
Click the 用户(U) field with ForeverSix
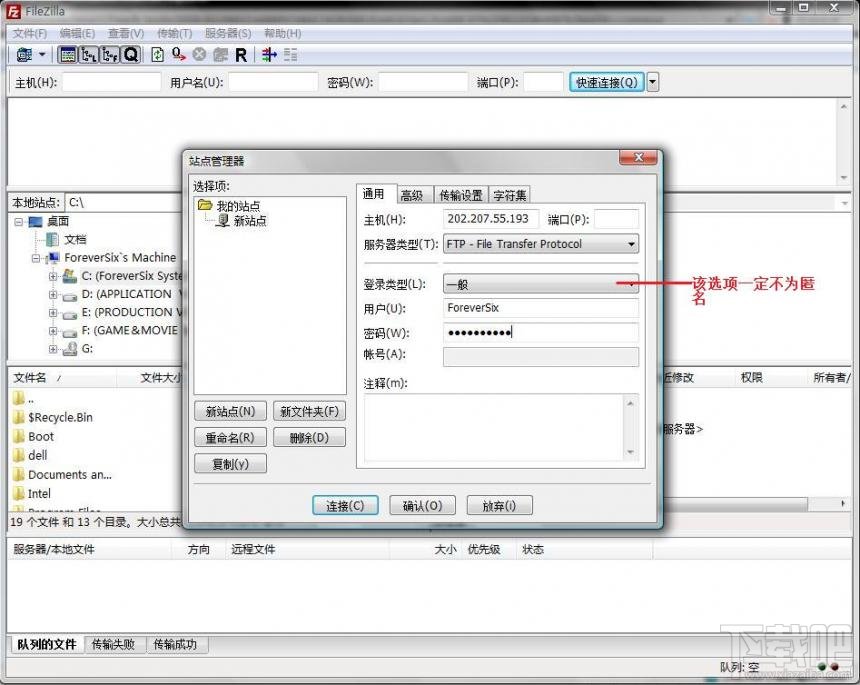541,308
